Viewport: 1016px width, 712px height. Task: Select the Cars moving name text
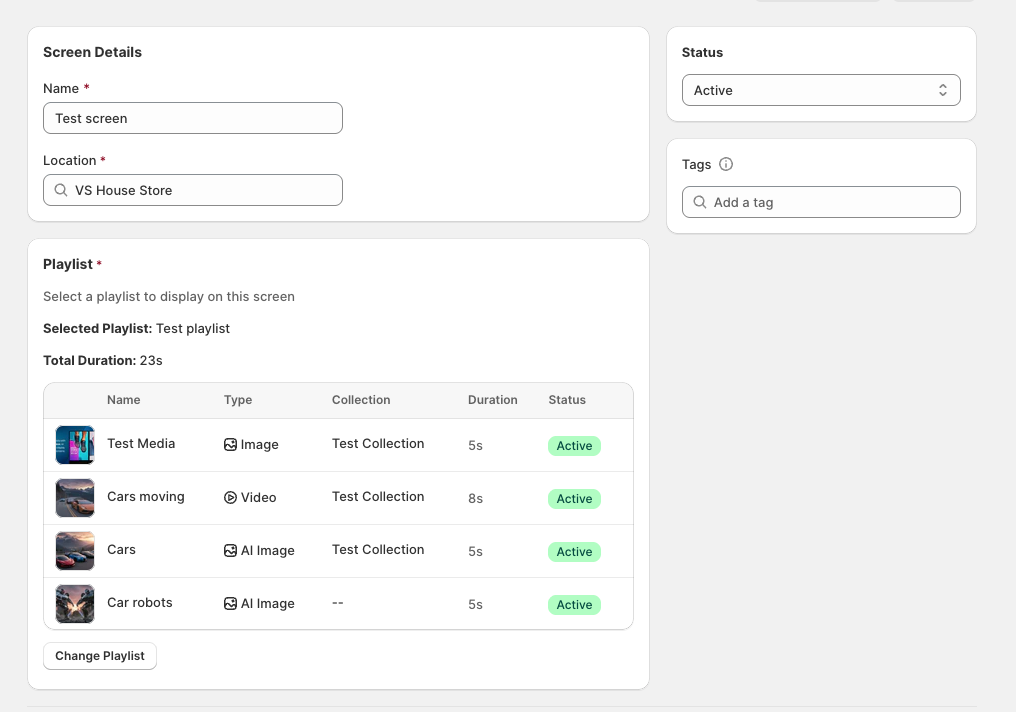pyautogui.click(x=146, y=497)
